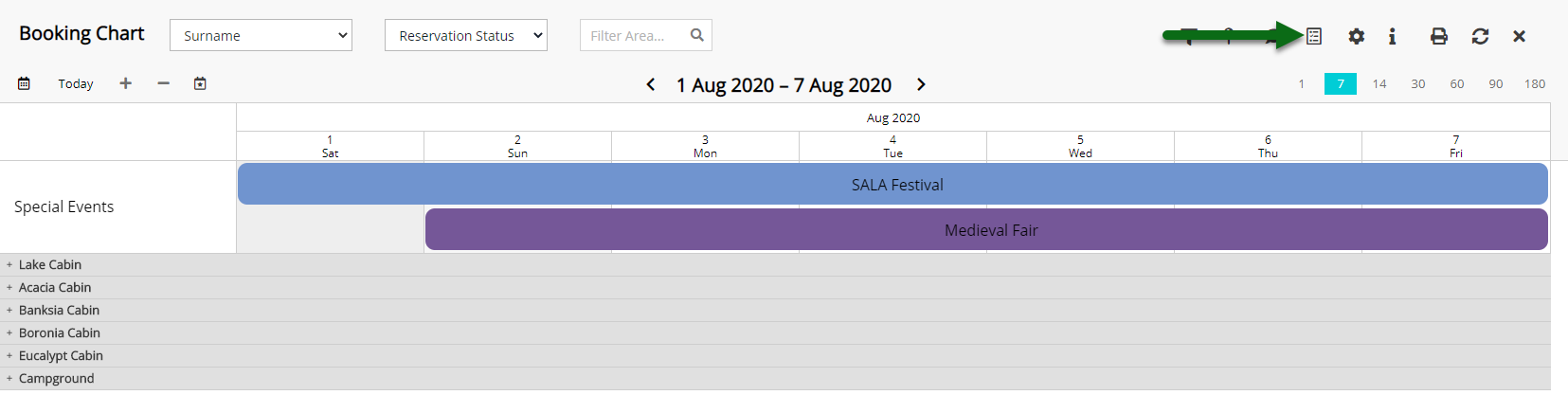The width and height of the screenshot is (1568, 395).
Task: Open the SALA Festival event bar
Action: [892, 184]
